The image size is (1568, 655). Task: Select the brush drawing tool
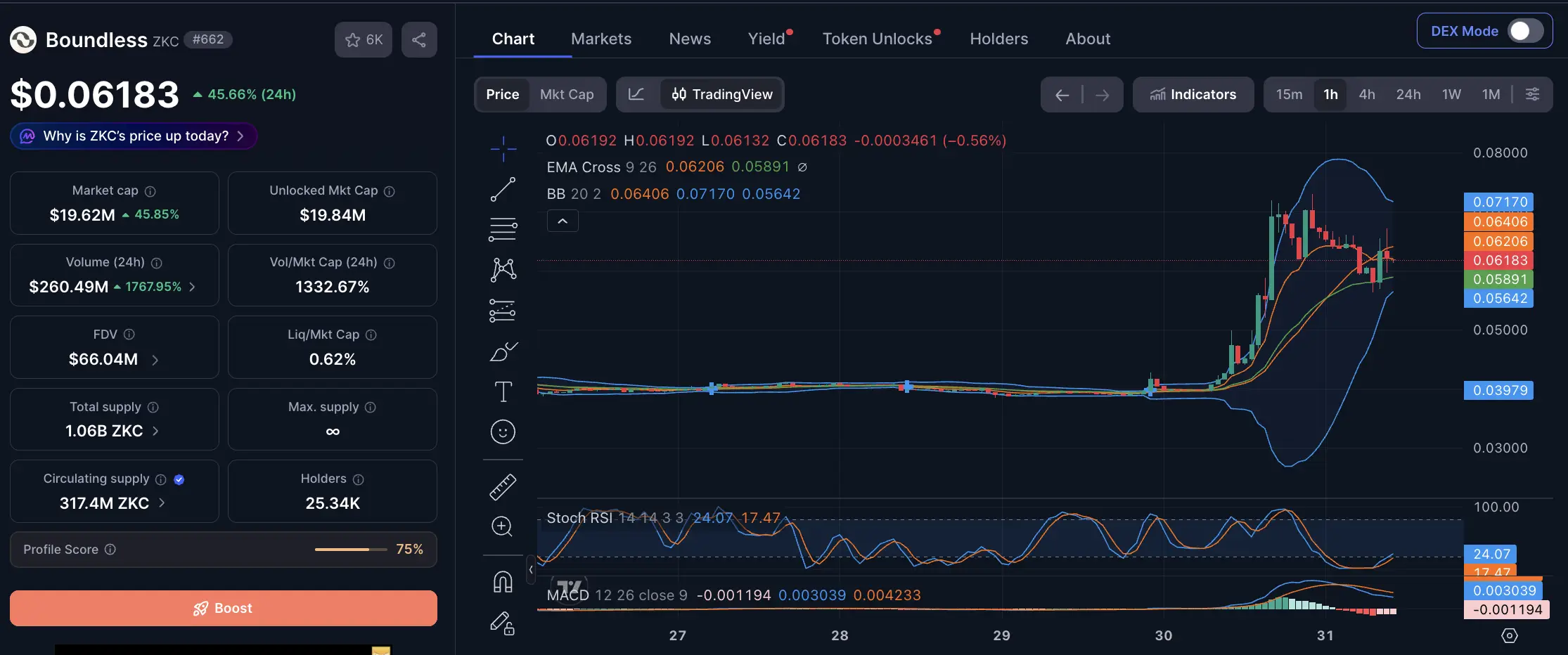point(503,351)
